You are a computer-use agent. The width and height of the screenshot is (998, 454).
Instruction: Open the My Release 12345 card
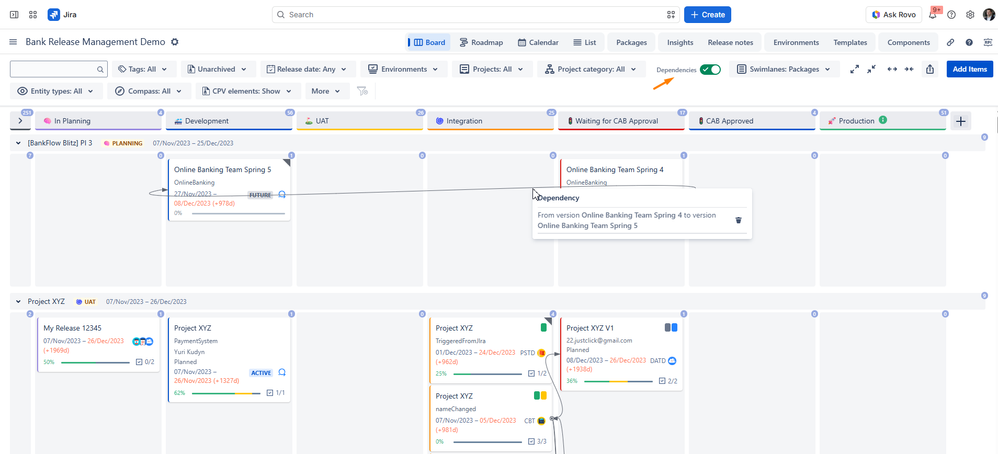click(x=99, y=345)
